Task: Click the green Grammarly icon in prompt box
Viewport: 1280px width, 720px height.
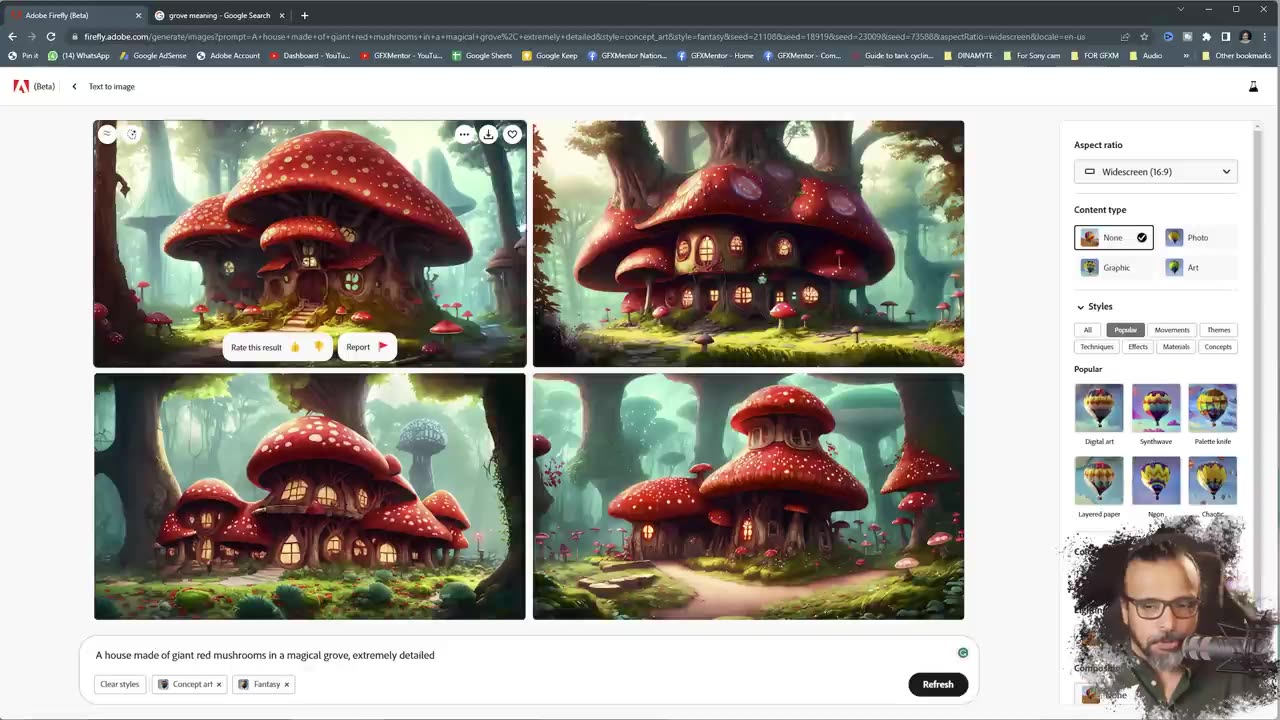Action: coord(963,653)
